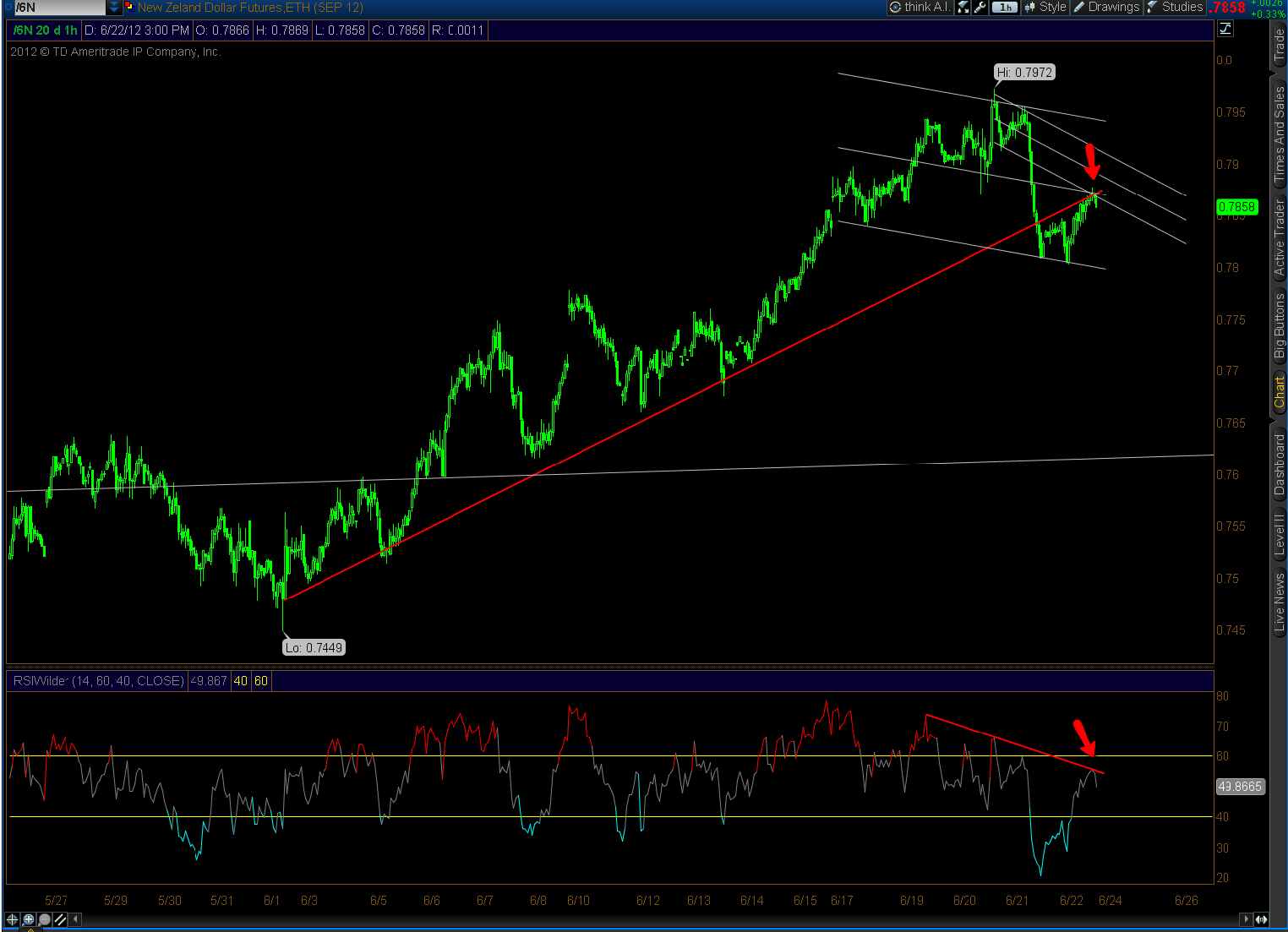
Task: Click the H: 0.7869 high value
Action: (x=282, y=30)
